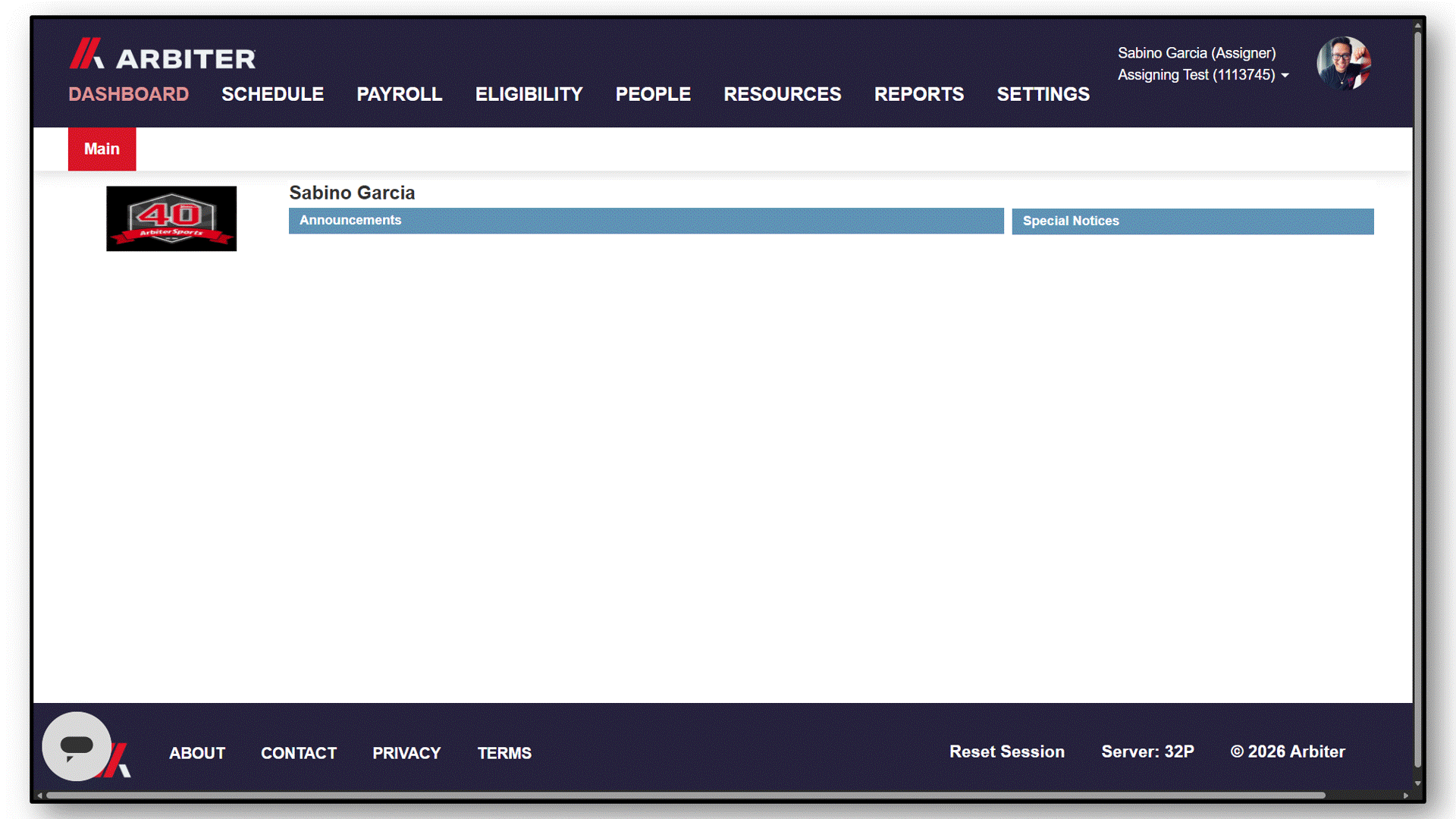Click the scroll down arrow
1456x819 pixels.
1417,783
